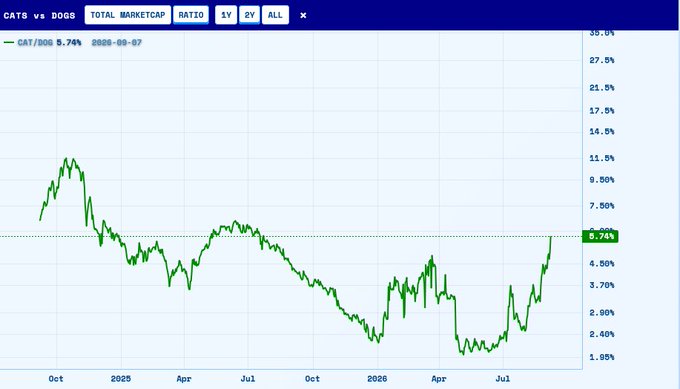Click the 4.50% y-axis label
Image resolution: width=680 pixels, height=389 pixels.
[x=602, y=264]
